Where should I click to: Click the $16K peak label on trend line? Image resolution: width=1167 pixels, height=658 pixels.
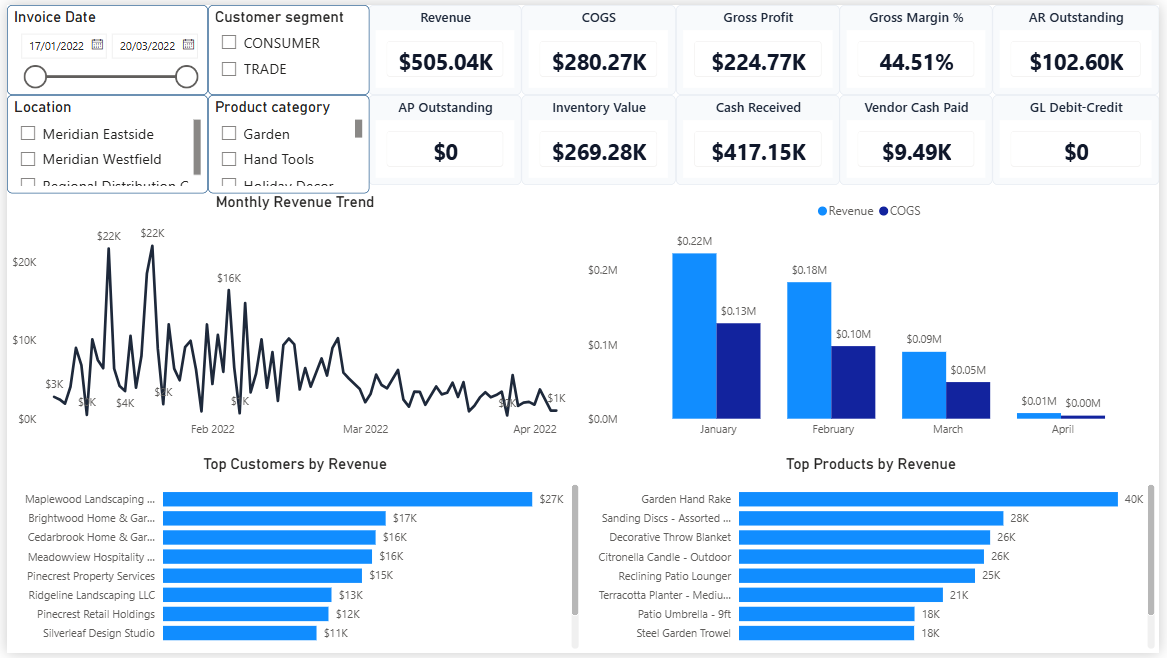click(229, 278)
